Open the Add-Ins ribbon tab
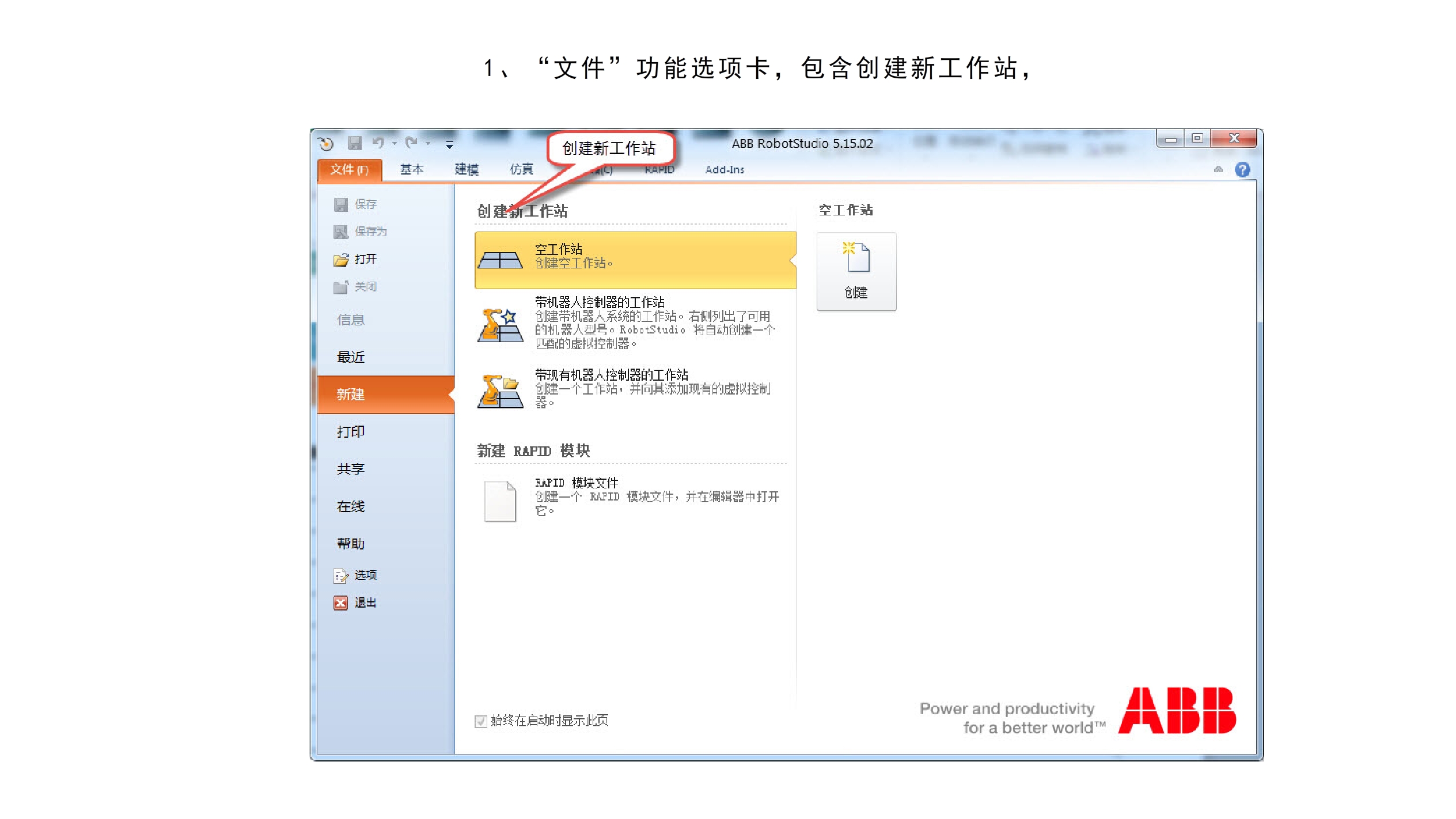The width and height of the screenshot is (1456, 819). click(724, 169)
